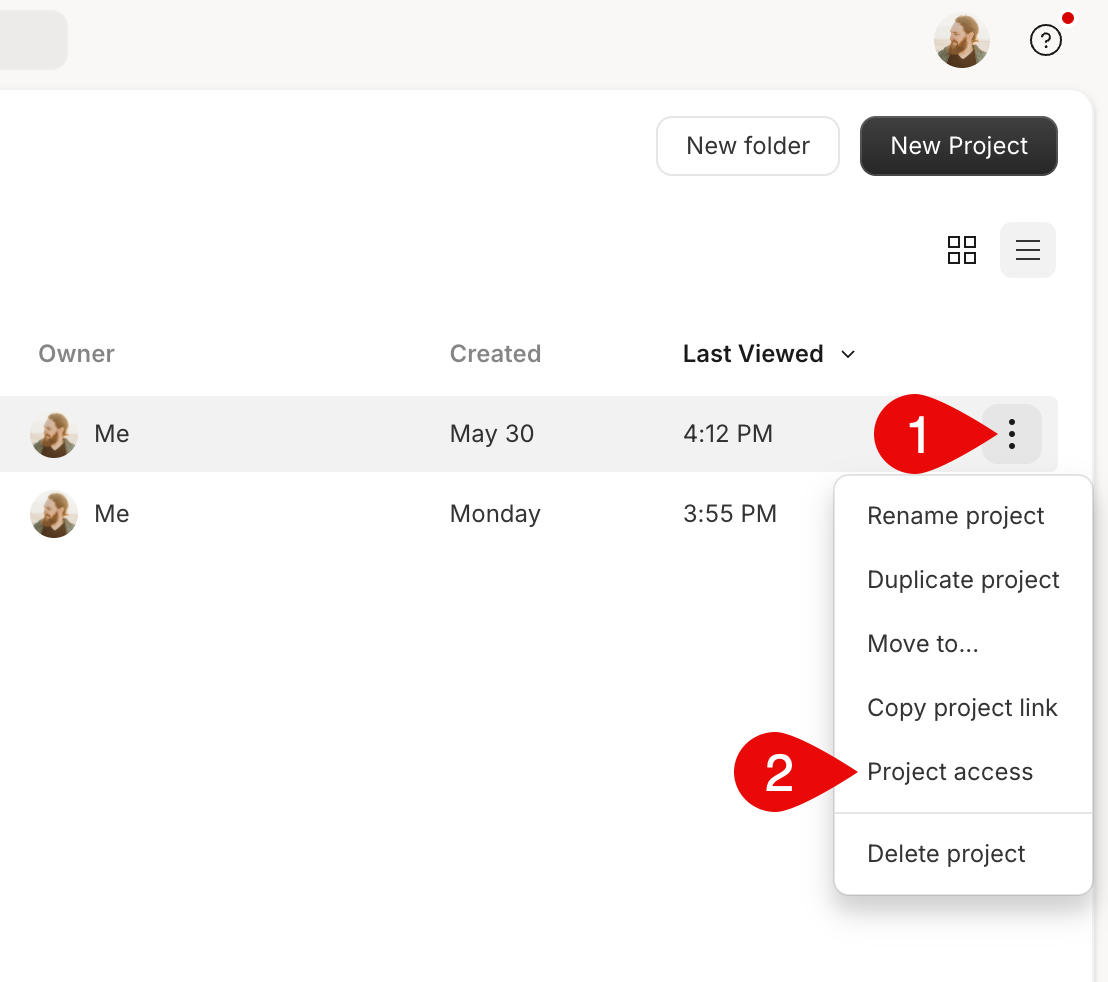Open the help question mark icon

(x=1045, y=41)
